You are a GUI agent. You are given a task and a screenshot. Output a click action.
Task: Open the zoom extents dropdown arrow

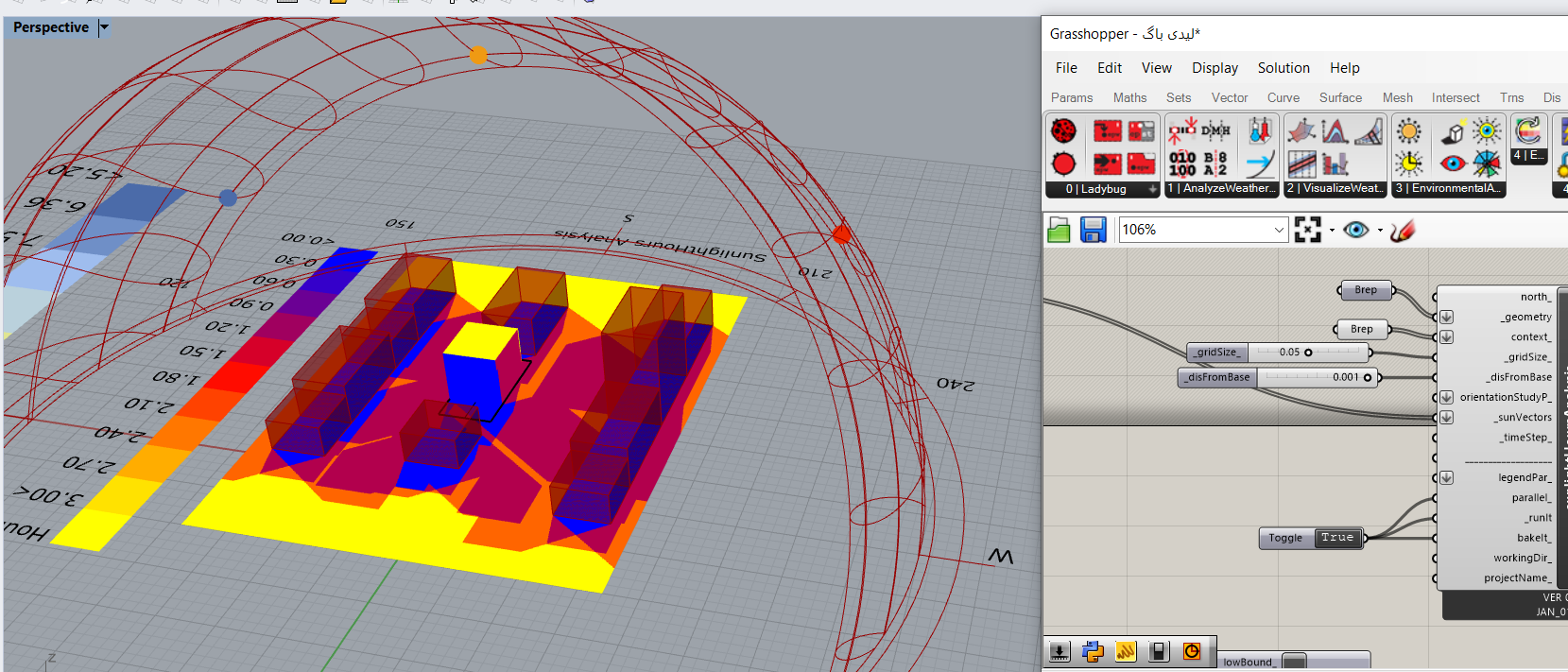point(1332,230)
